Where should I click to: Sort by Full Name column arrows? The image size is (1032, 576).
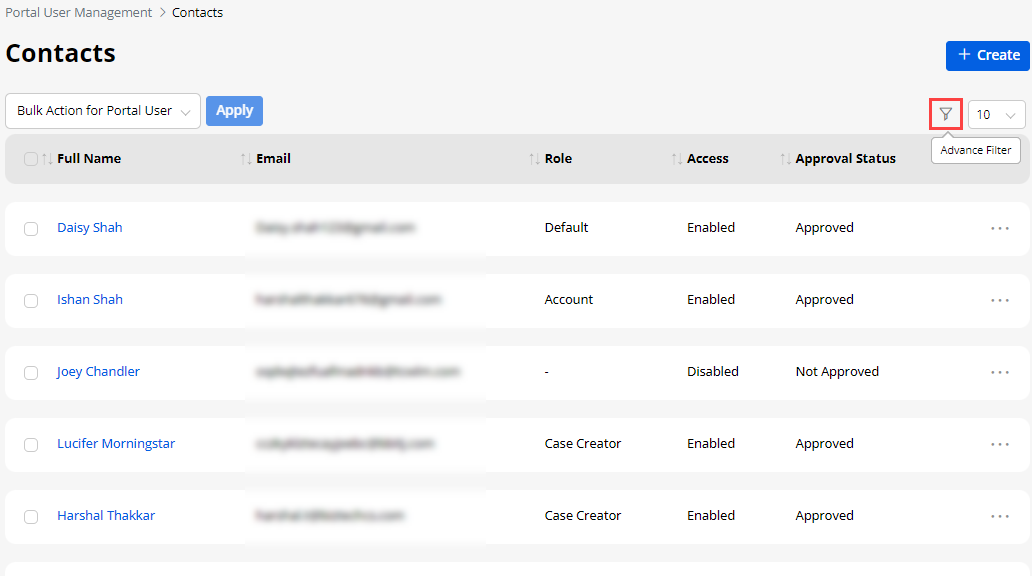point(47,159)
